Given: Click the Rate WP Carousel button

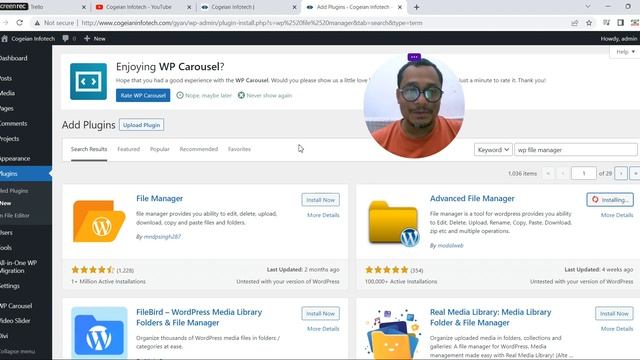Looking at the screenshot, I should tap(143, 95).
